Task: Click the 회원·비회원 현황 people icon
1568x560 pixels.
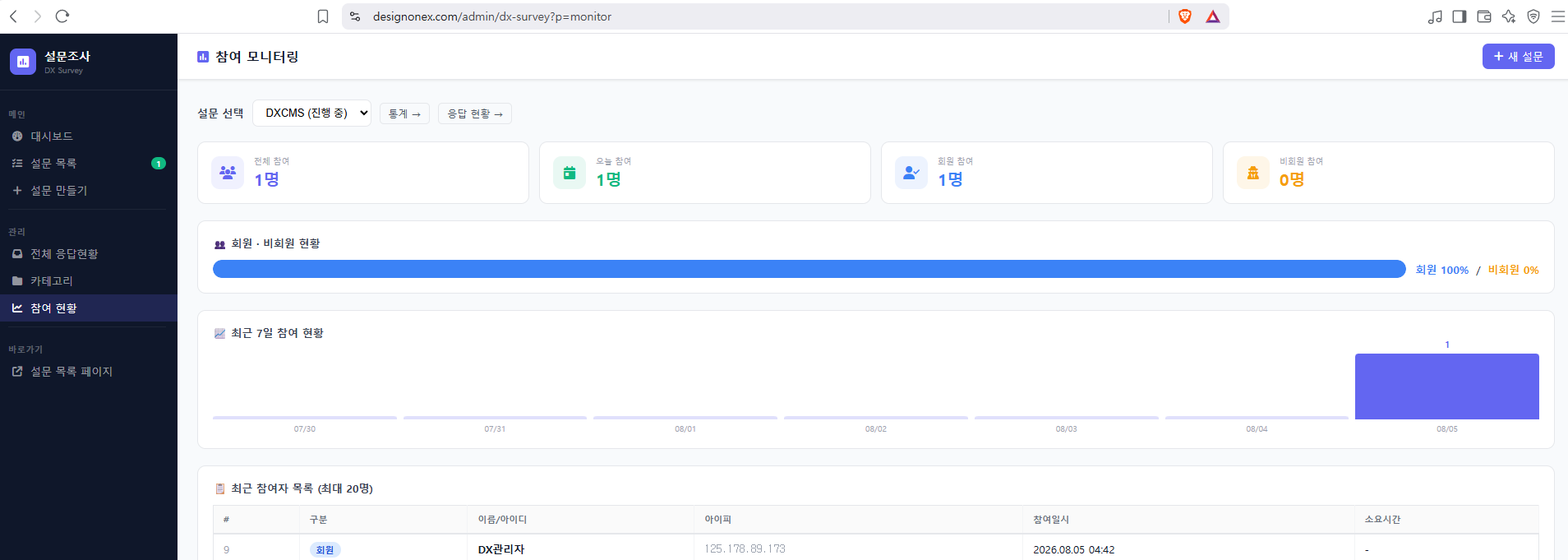Action: 219,244
